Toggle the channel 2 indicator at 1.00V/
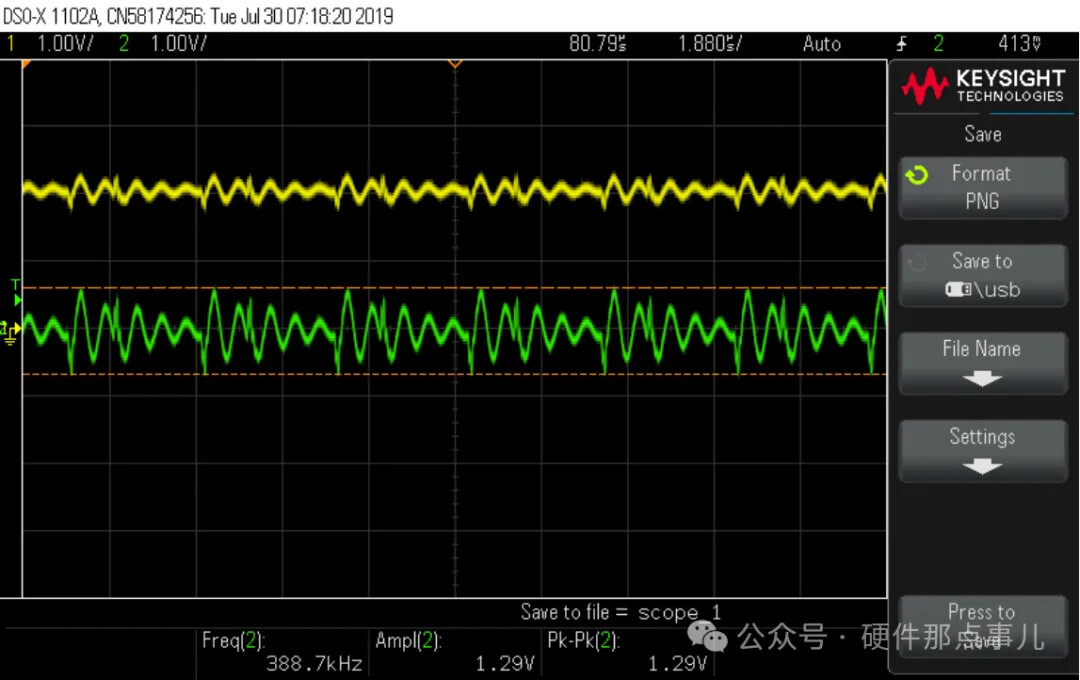This screenshot has width=1080, height=680. (x=125, y=44)
